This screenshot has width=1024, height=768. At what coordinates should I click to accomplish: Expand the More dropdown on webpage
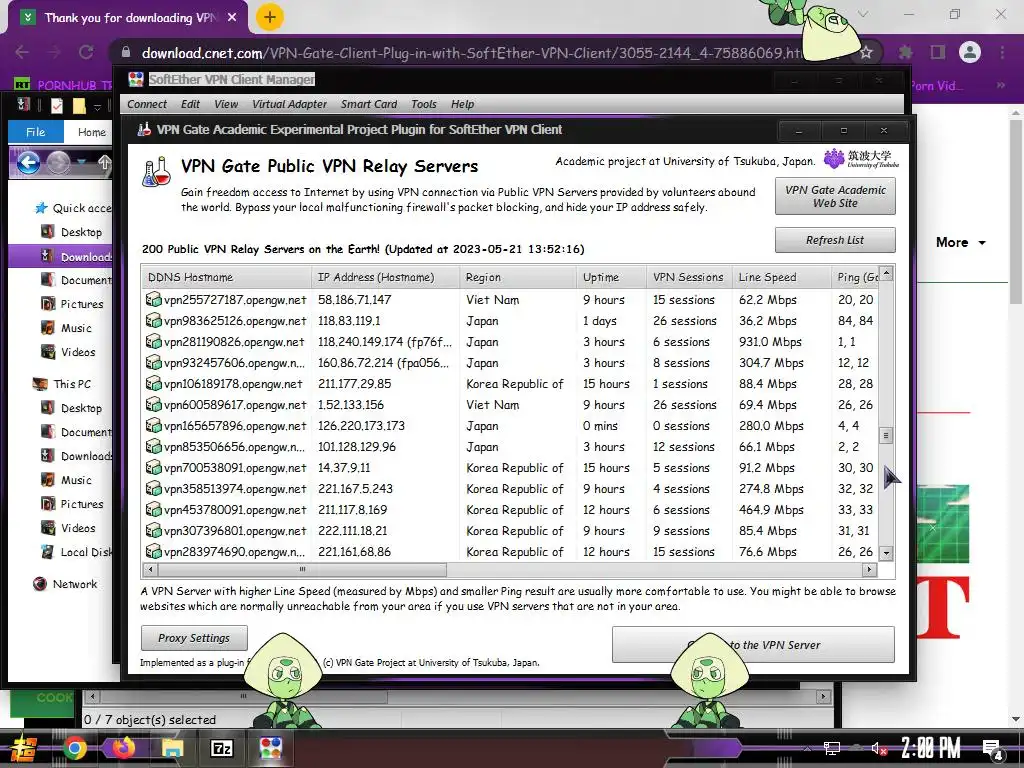pos(961,242)
